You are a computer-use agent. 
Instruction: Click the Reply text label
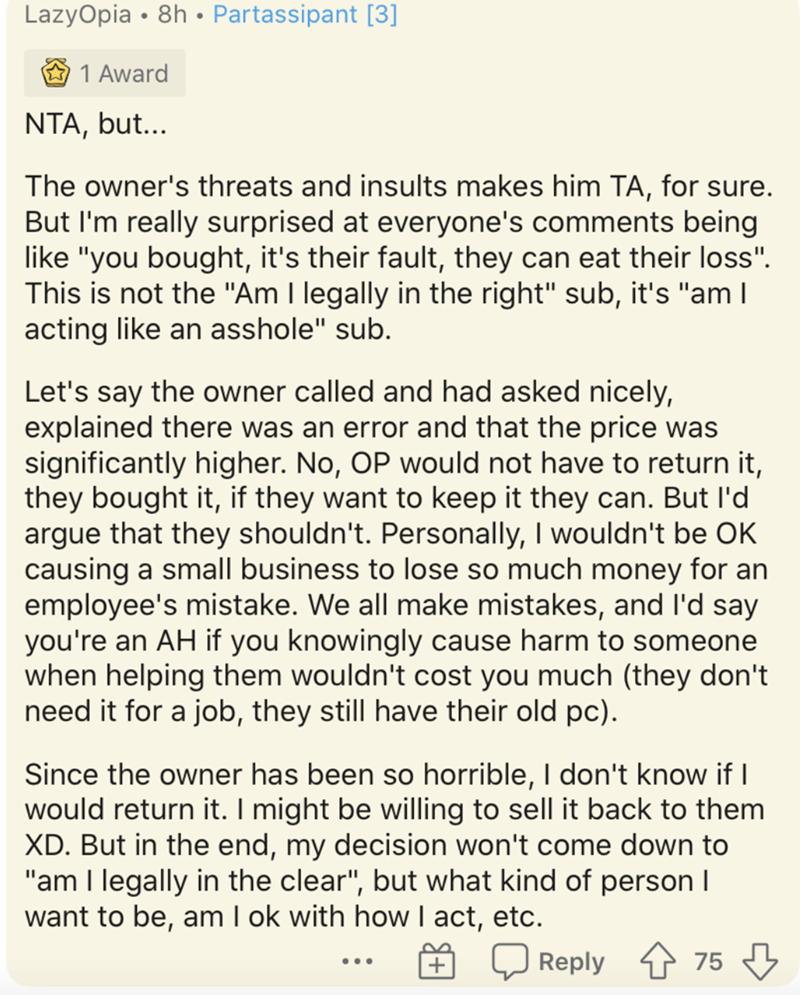click(571, 962)
